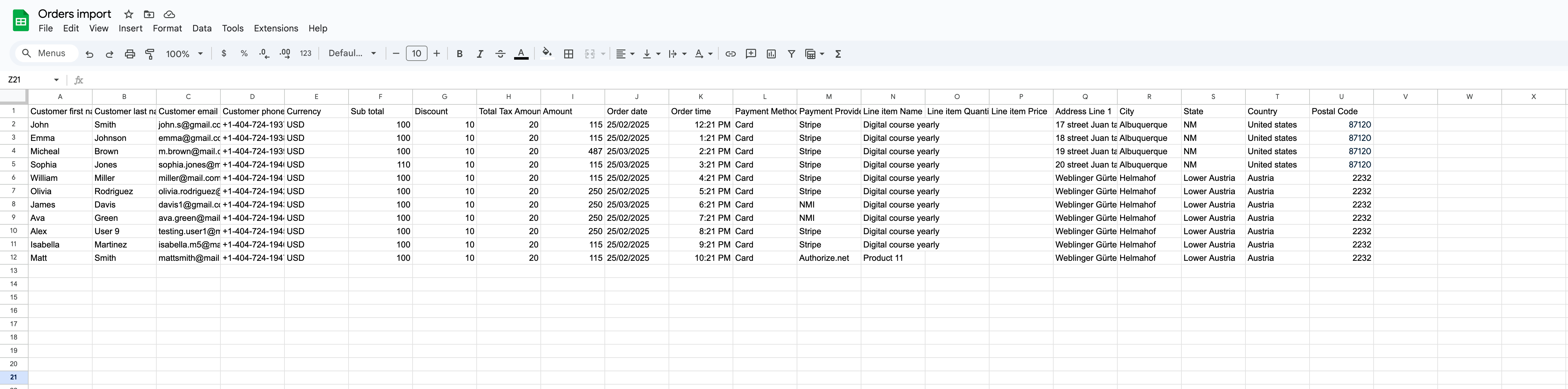Click the undo arrow icon
Screen dimensions: 1568x389
[89, 54]
